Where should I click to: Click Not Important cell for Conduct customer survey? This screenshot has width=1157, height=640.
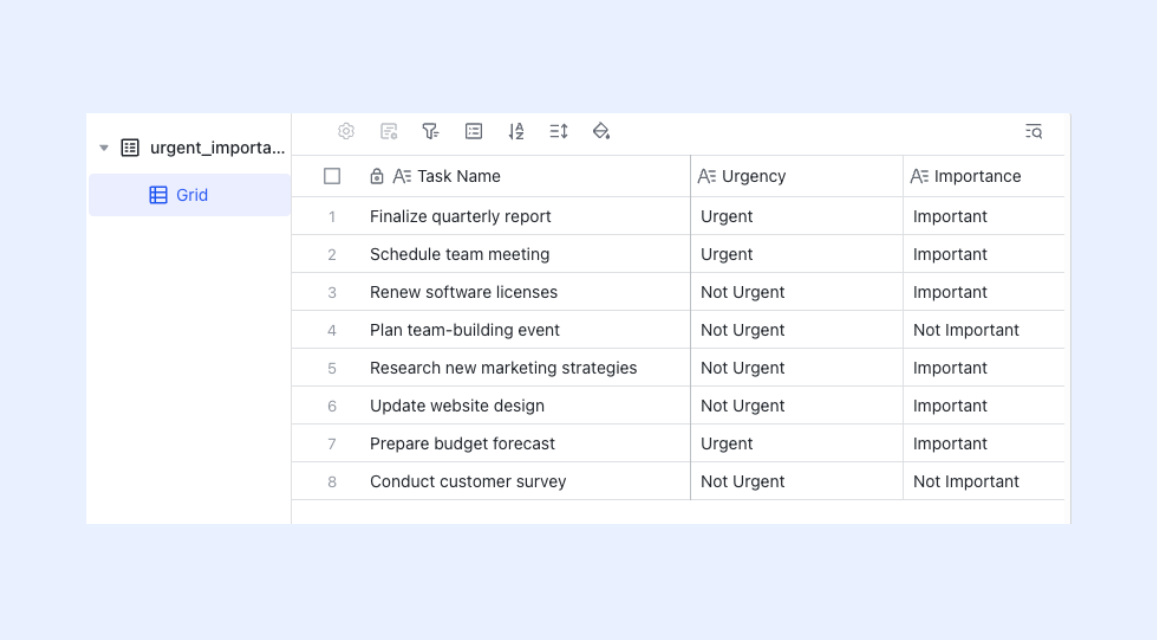[984, 481]
